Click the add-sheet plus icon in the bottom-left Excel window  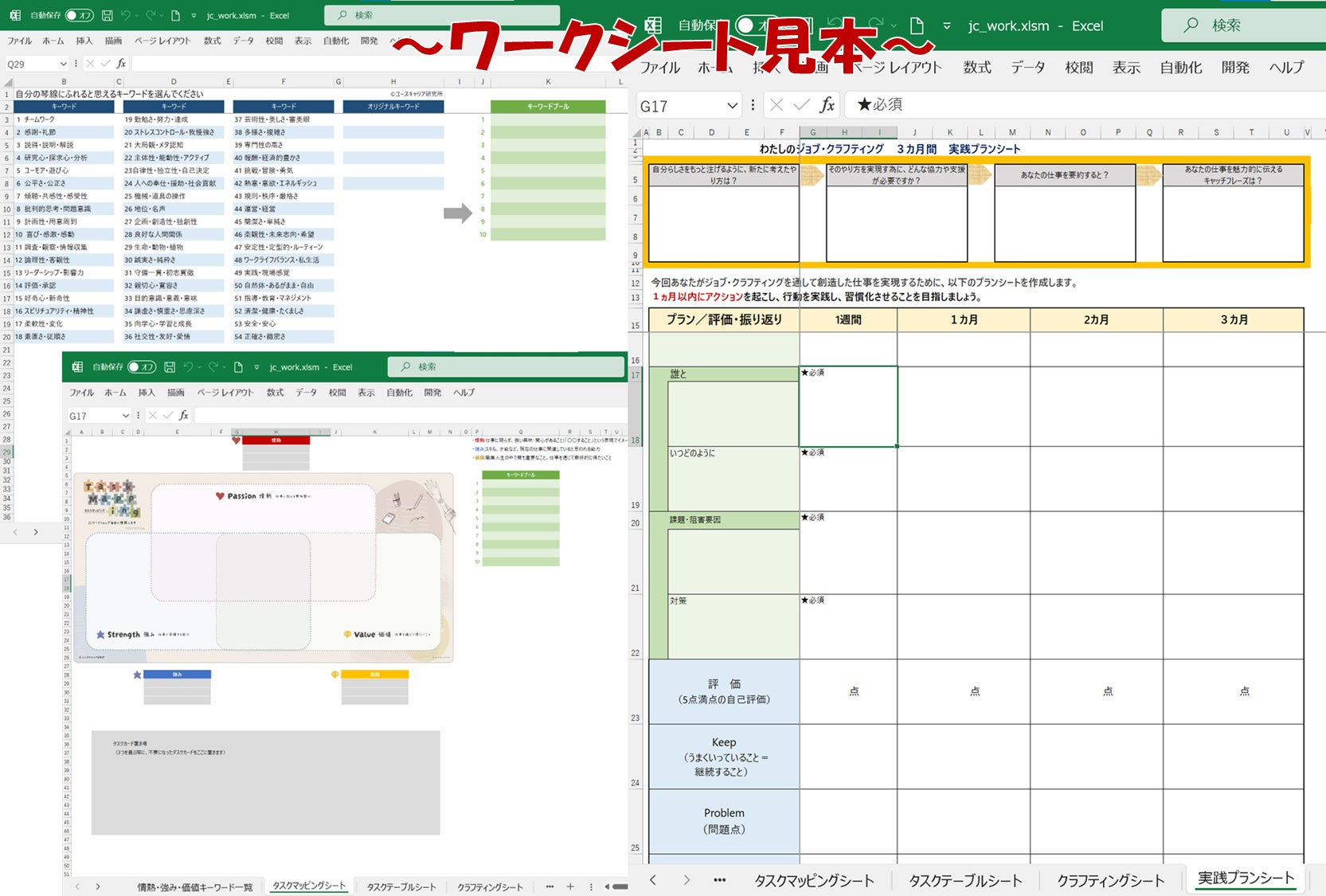click(570, 886)
